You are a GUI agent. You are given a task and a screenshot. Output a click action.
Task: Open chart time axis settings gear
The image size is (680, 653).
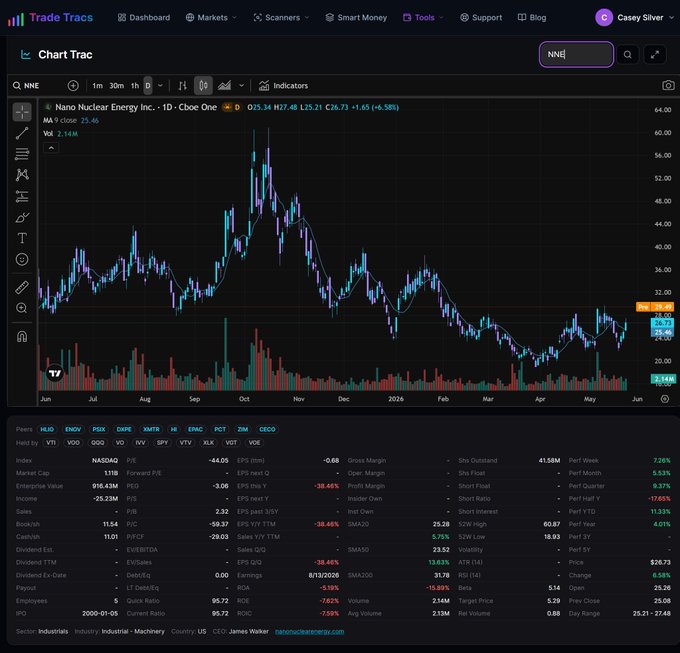tap(664, 399)
